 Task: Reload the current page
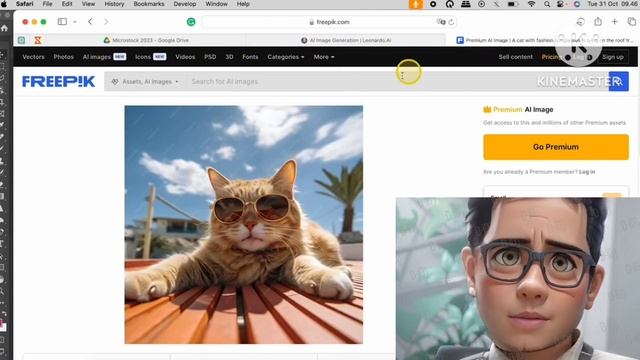point(451,22)
